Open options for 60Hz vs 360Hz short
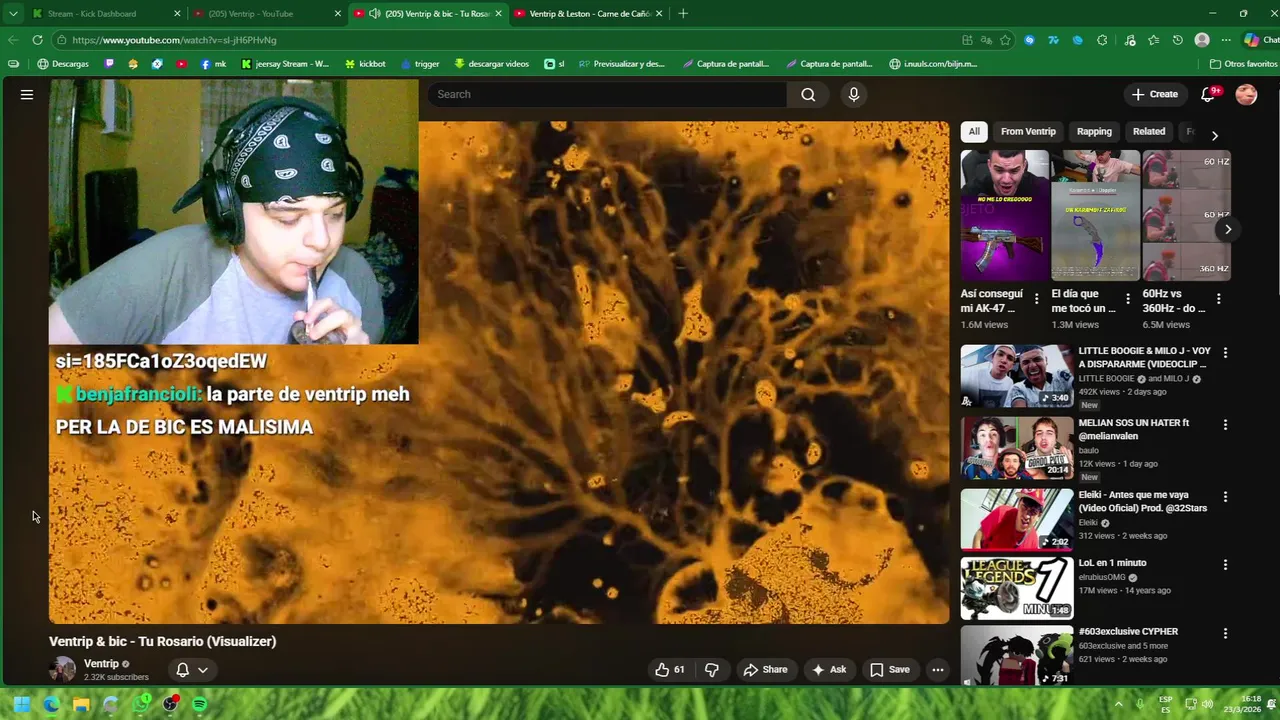Viewport: 1280px width, 720px height. pyautogui.click(x=1218, y=299)
